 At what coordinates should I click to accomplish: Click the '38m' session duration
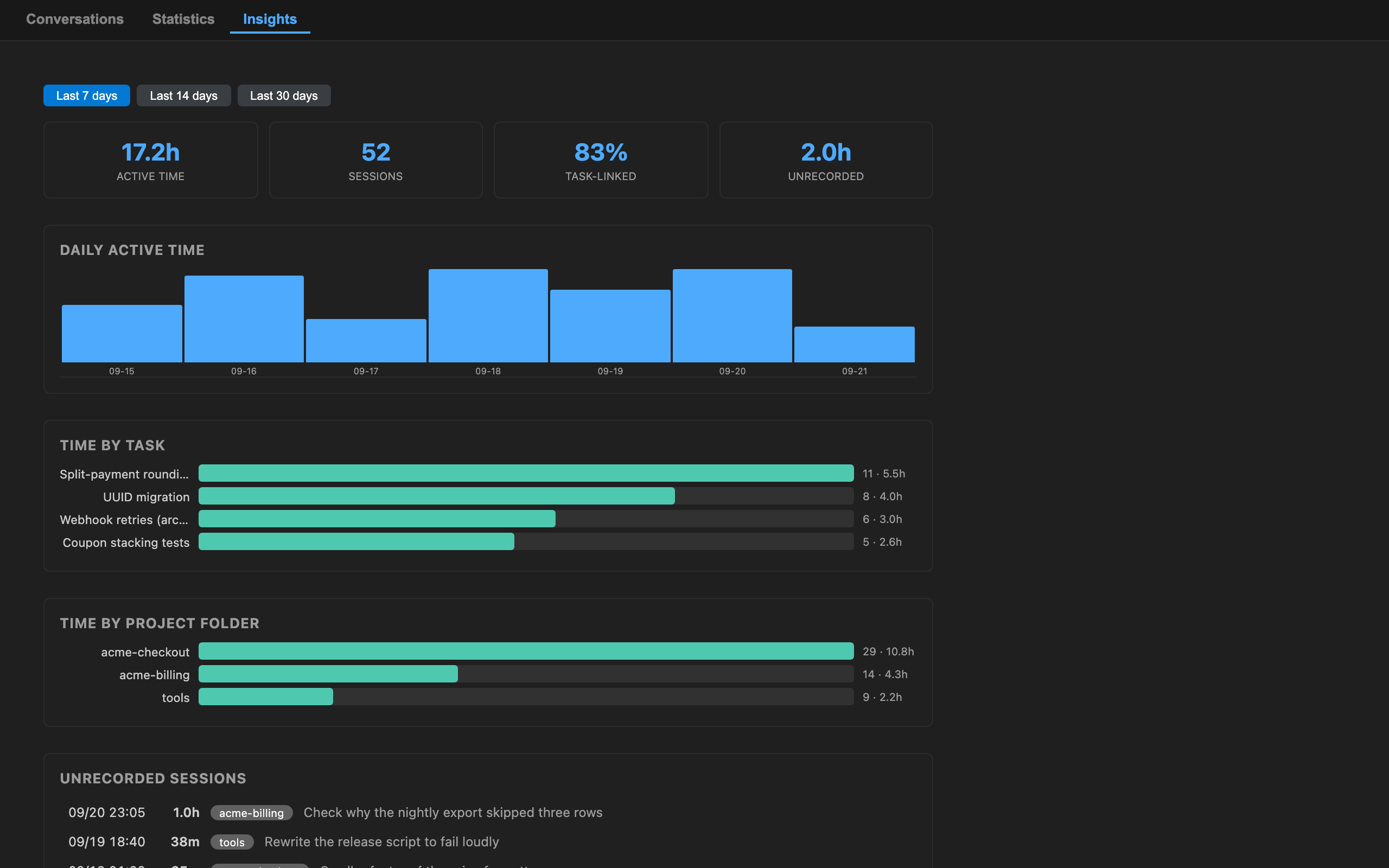coord(185,841)
